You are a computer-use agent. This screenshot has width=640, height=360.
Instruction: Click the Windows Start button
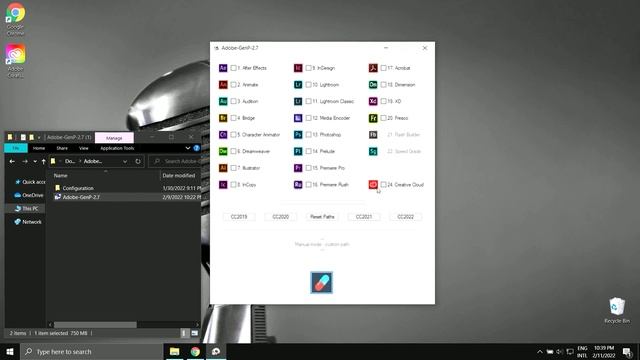[10, 351]
